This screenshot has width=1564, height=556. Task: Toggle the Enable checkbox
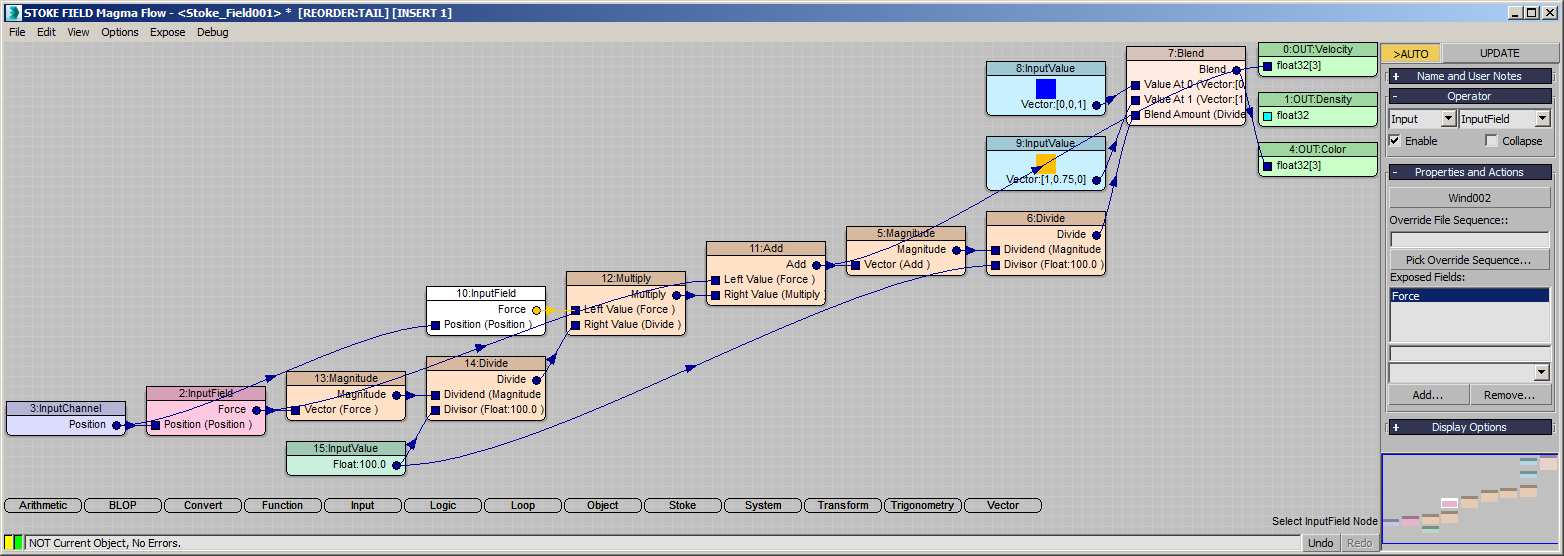point(1395,141)
